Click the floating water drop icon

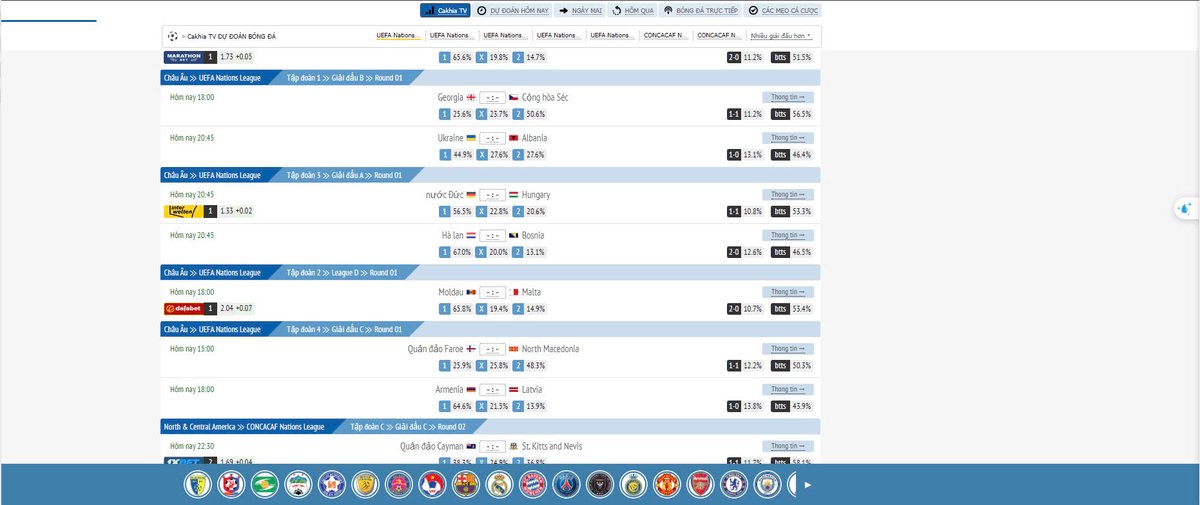tap(1185, 209)
